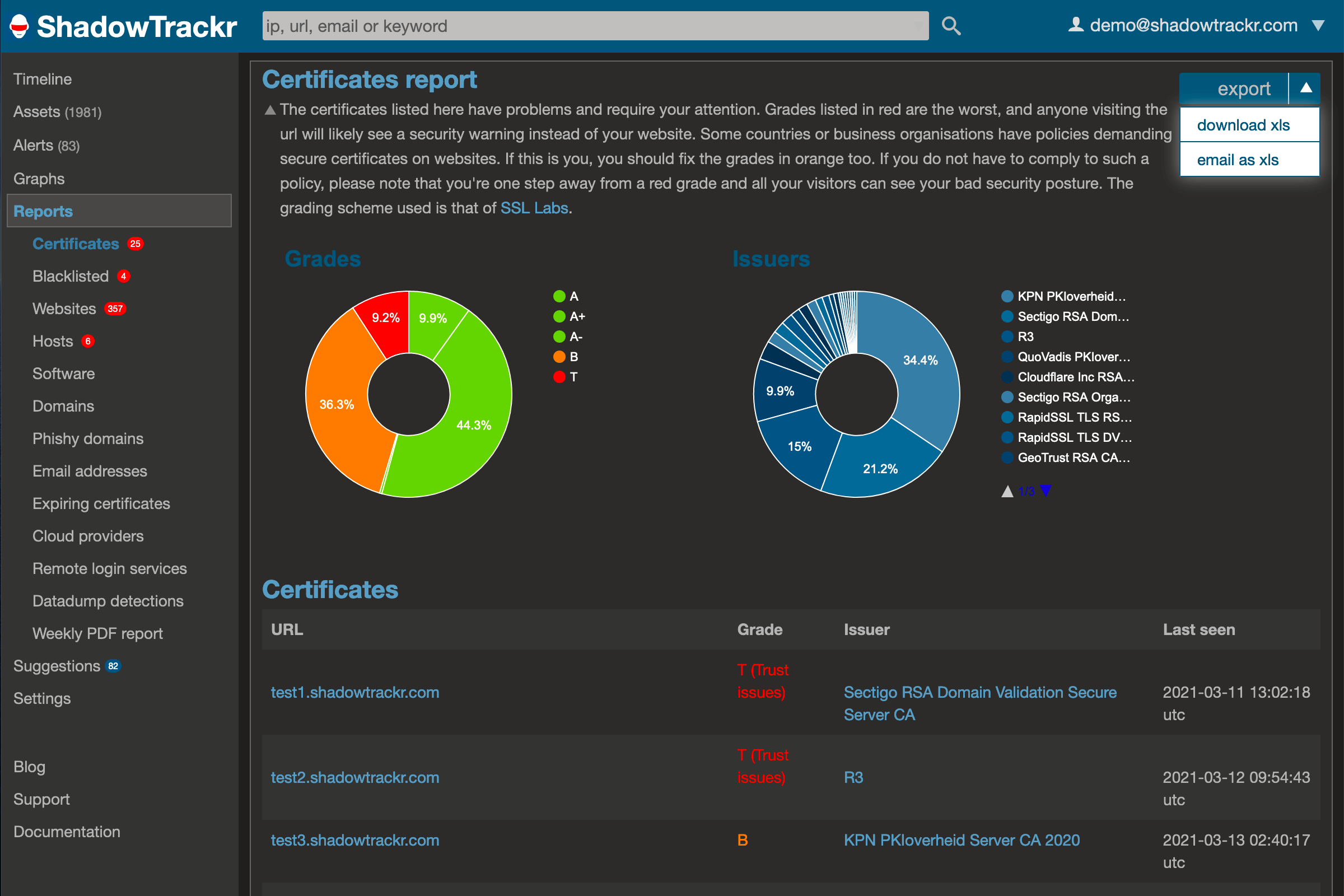Click the red 25 badge next to Certificates
Viewport: 1344px width, 896px height.
[135, 244]
